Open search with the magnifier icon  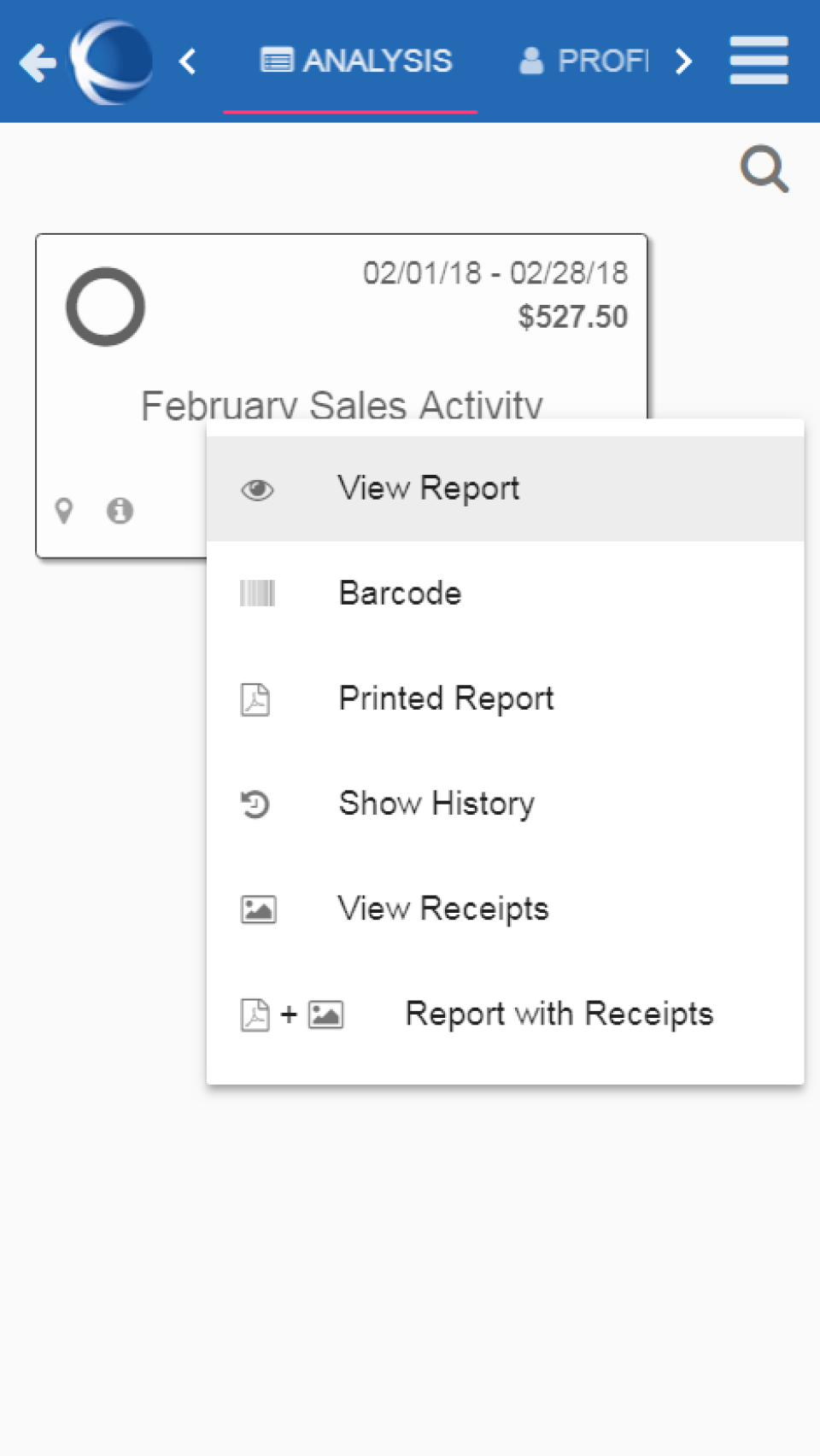pos(764,169)
